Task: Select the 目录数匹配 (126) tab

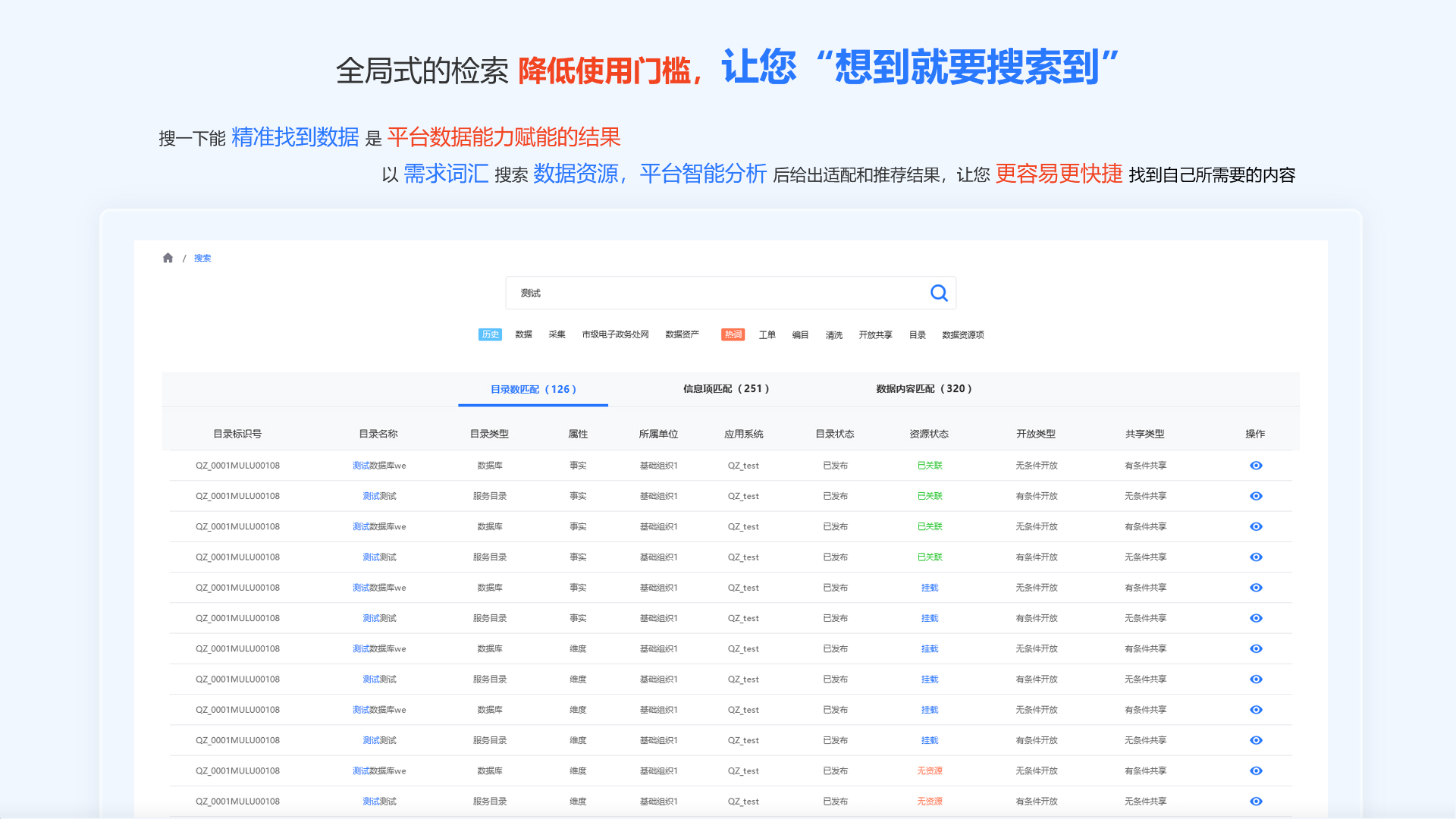Action: click(533, 389)
